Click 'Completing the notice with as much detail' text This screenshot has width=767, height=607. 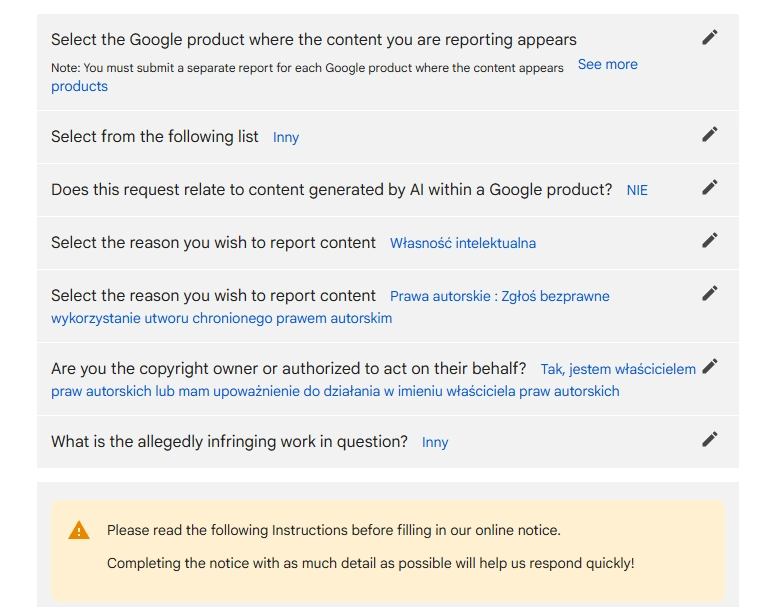370,563
